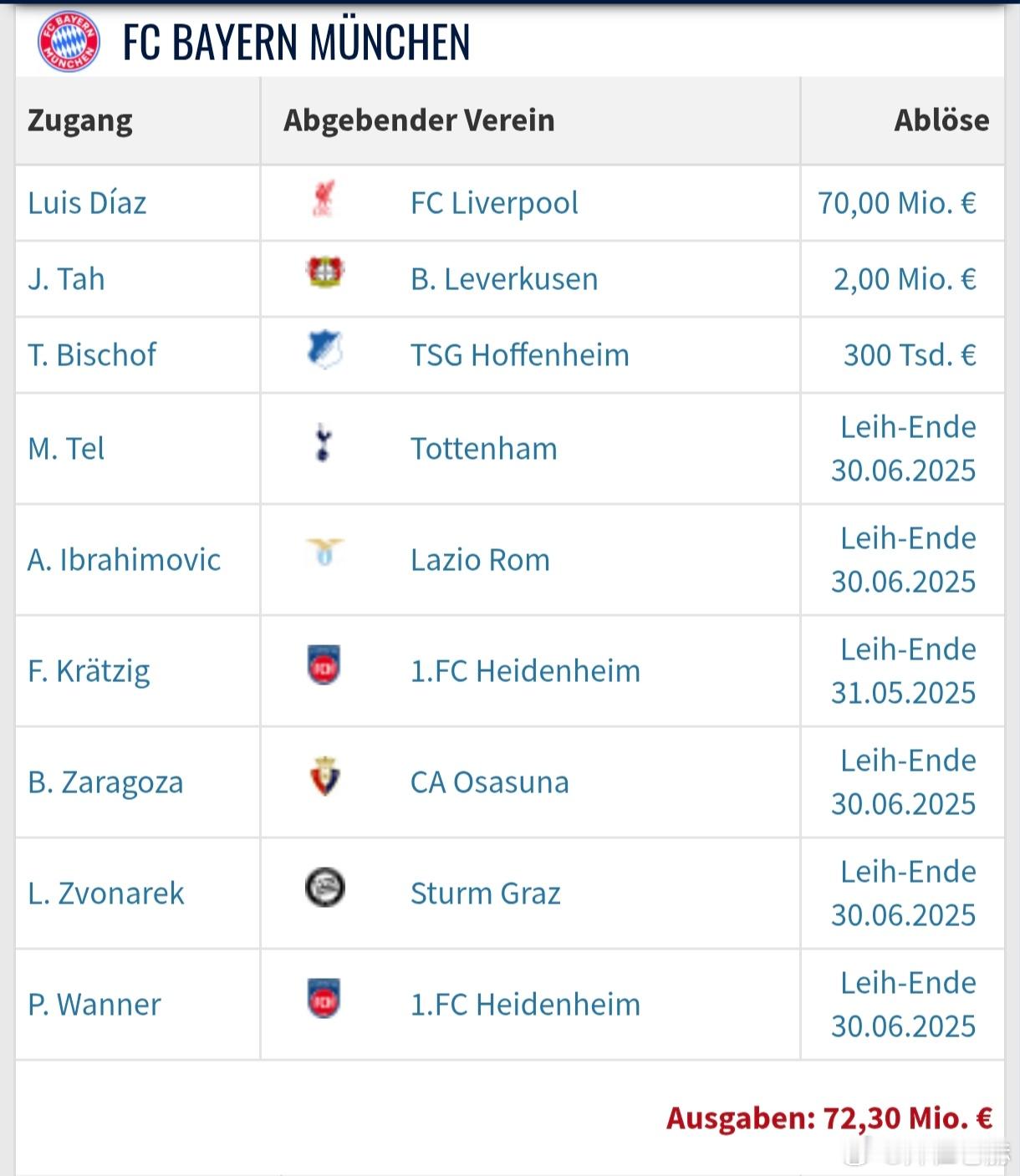Click the Heidenheim crest in Wanner row
This screenshot has height=1176, width=1020.
pos(324,999)
